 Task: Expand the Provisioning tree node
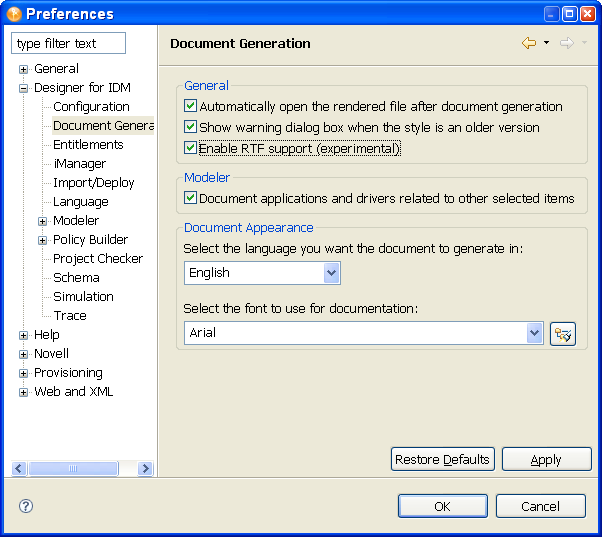coord(23,373)
